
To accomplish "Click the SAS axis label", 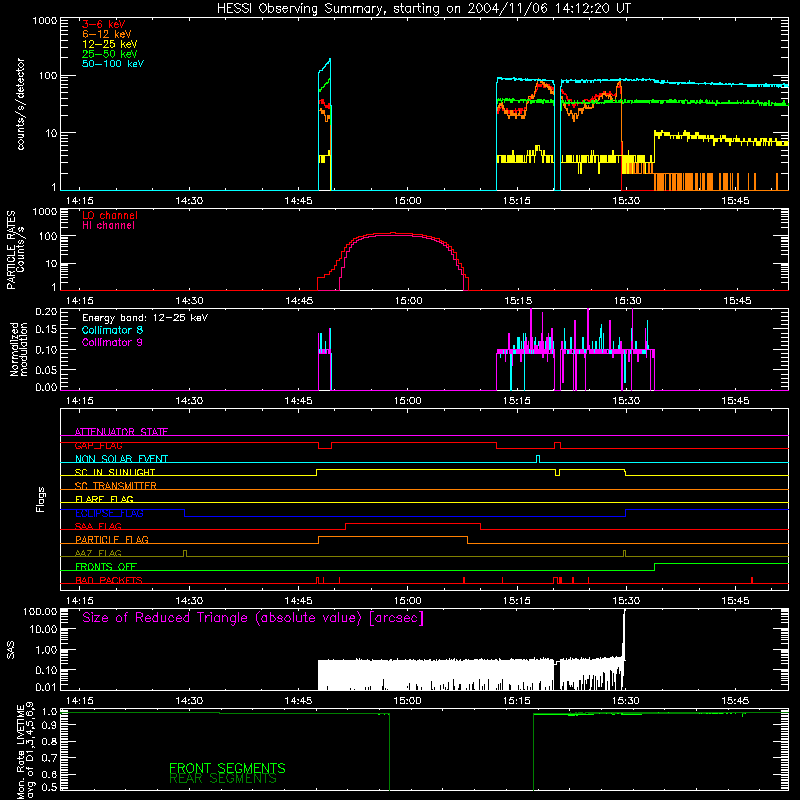I will point(11,649).
